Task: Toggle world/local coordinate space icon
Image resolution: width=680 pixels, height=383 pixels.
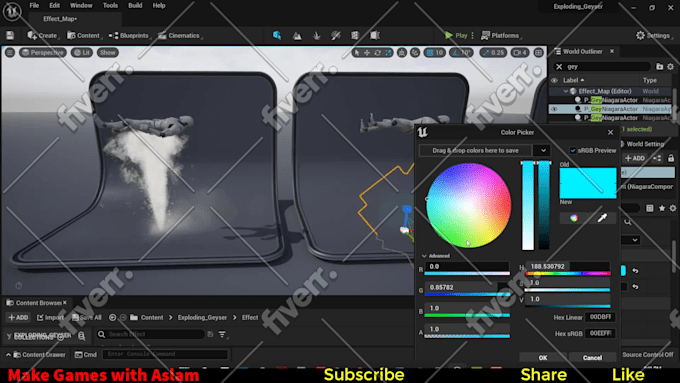Action: [x=402, y=52]
